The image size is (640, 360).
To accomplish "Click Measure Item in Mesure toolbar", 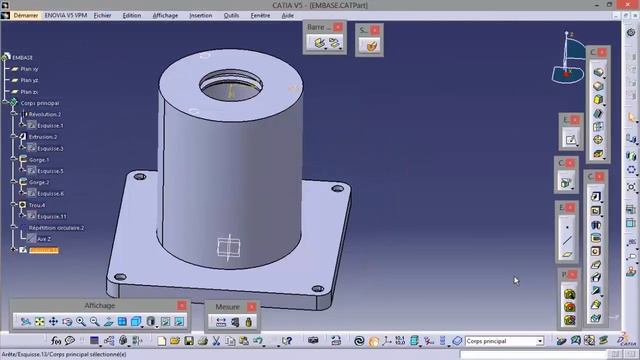I will point(235,322).
